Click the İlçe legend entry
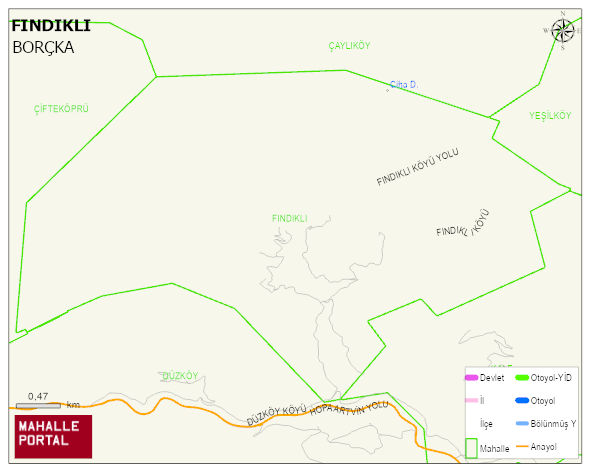 pos(486,424)
